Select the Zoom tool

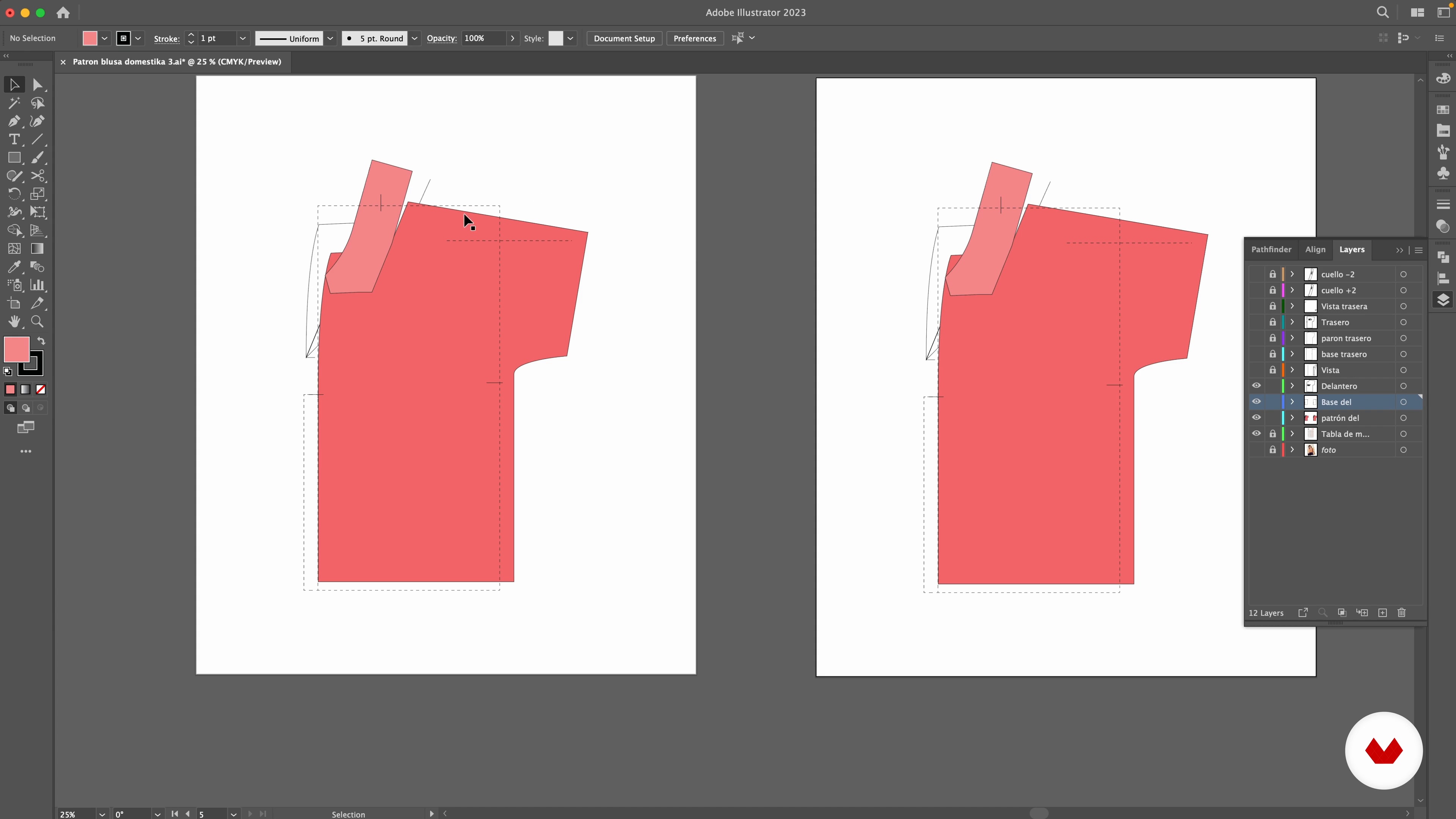tap(37, 322)
